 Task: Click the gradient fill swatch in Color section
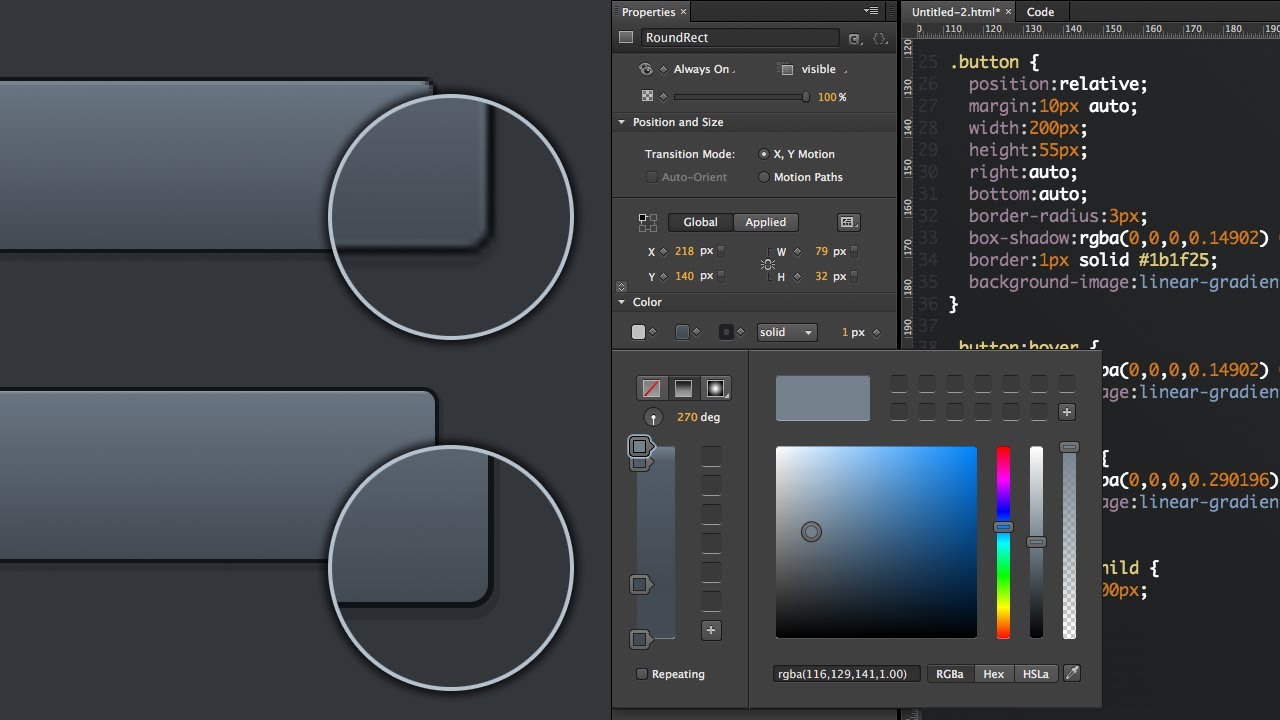pyautogui.click(x=682, y=332)
